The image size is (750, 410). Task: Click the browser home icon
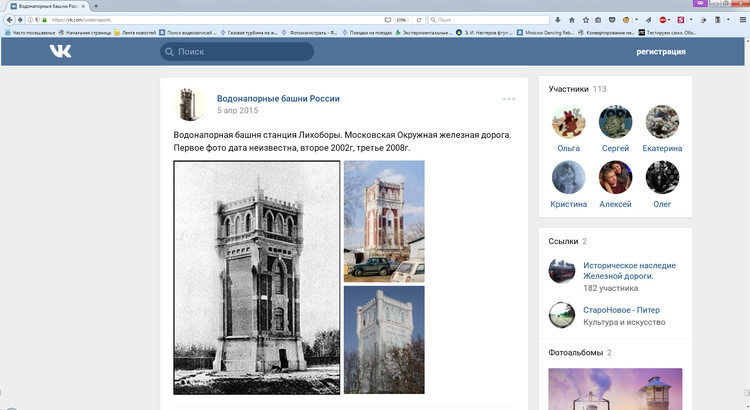click(x=572, y=20)
